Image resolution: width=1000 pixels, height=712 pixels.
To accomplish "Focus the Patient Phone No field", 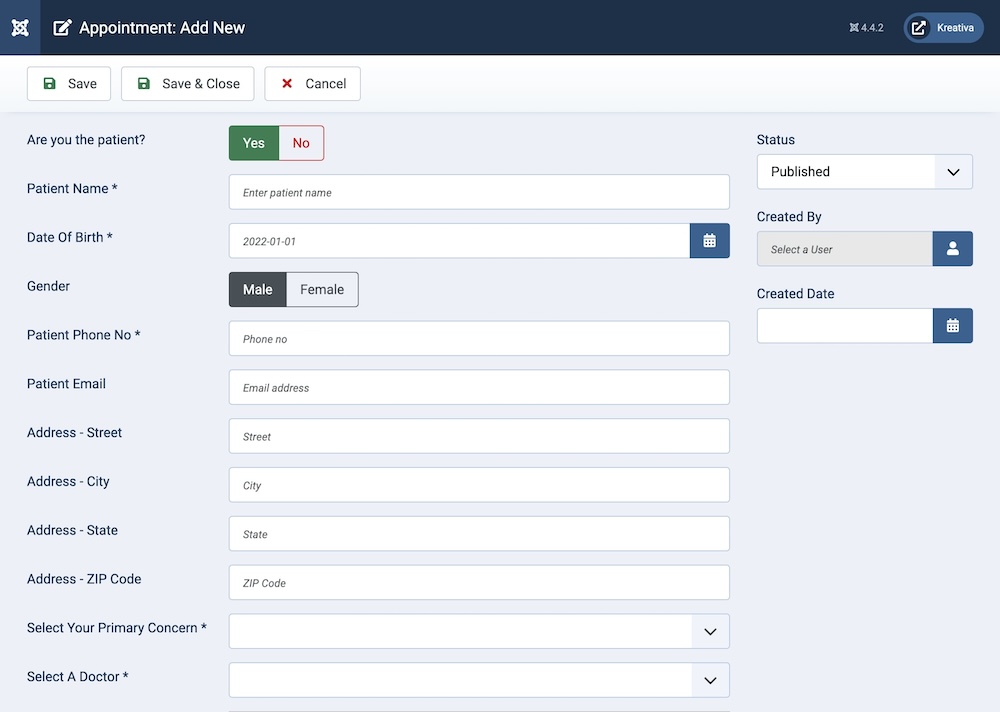I will point(479,338).
